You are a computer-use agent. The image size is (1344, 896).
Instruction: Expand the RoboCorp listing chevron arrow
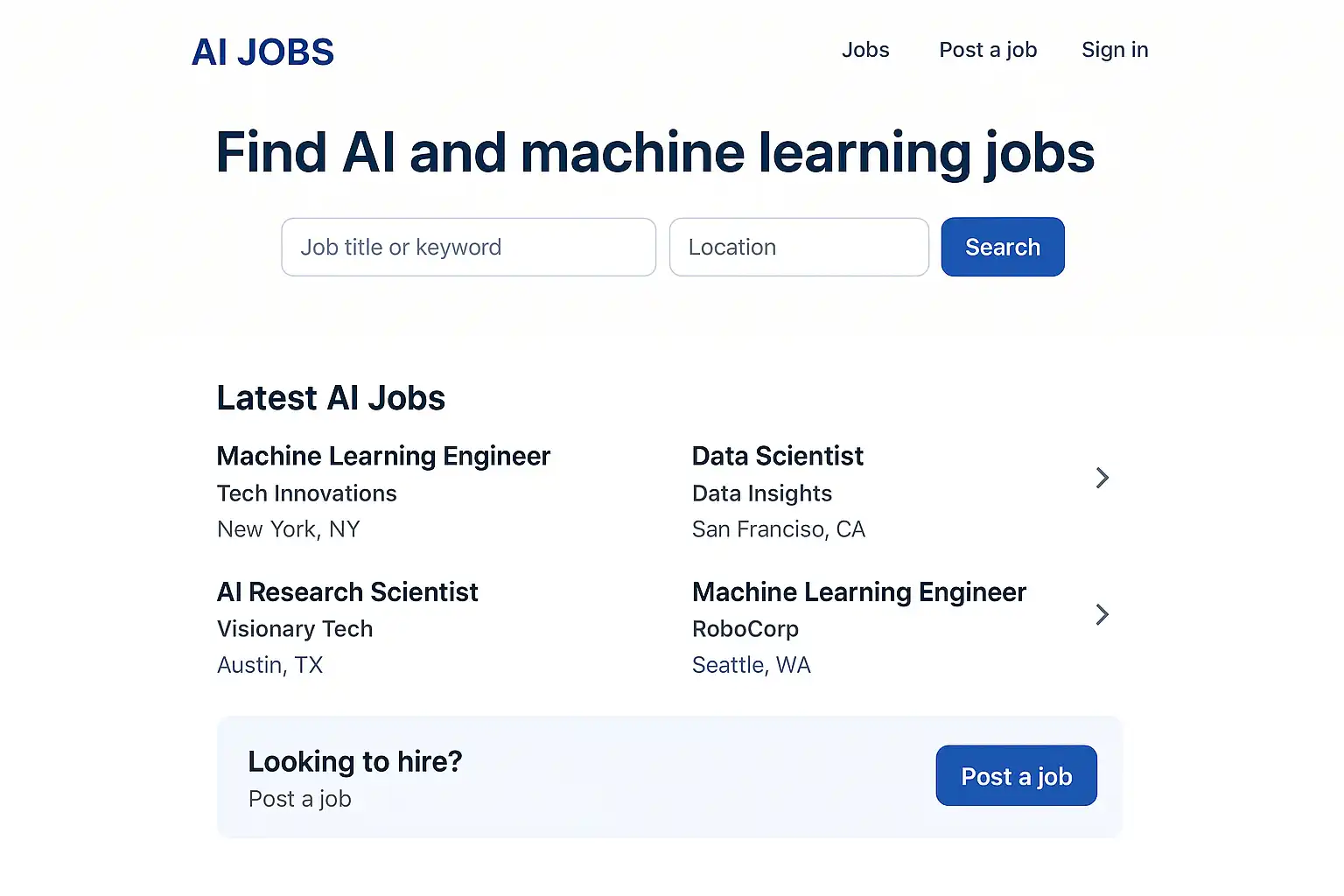[1102, 615]
